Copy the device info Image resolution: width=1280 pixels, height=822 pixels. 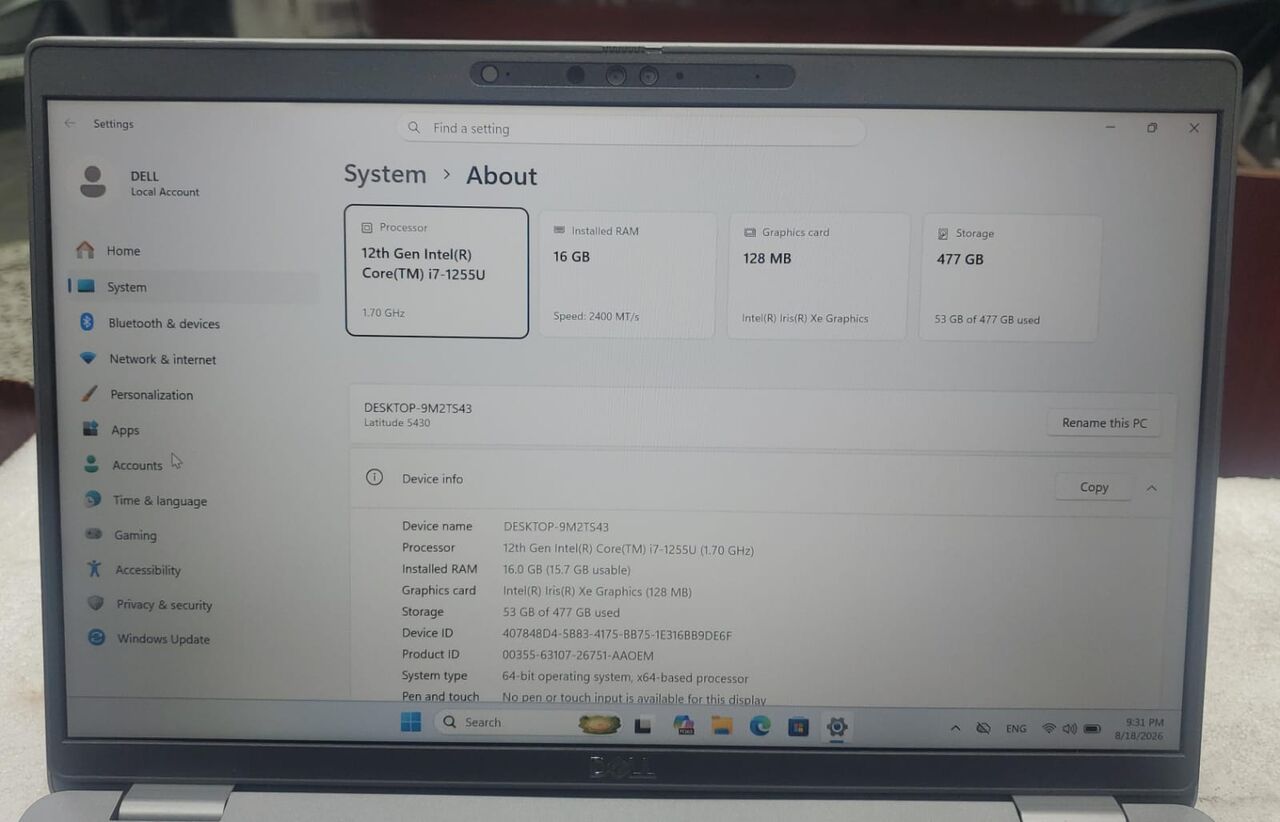1093,487
